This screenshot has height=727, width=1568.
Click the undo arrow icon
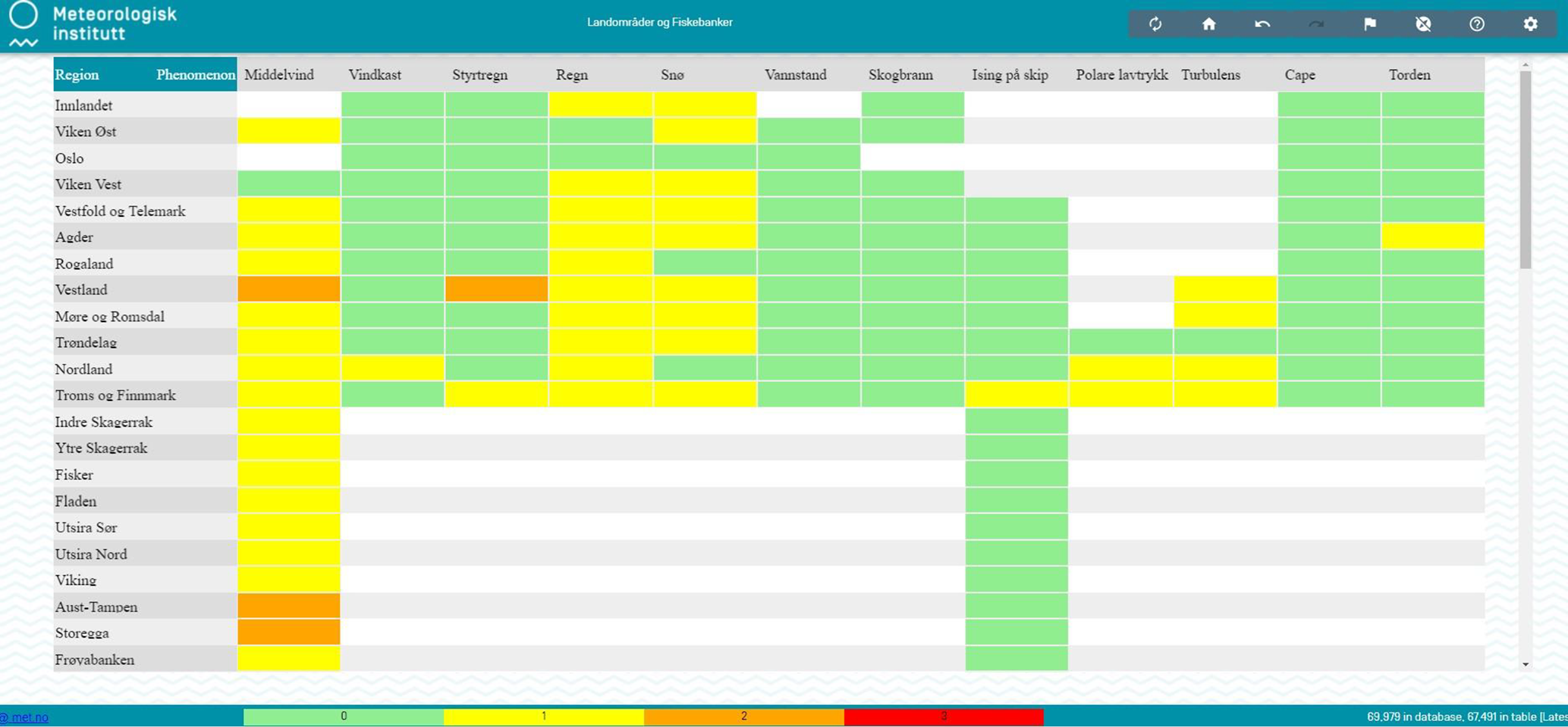click(1262, 24)
